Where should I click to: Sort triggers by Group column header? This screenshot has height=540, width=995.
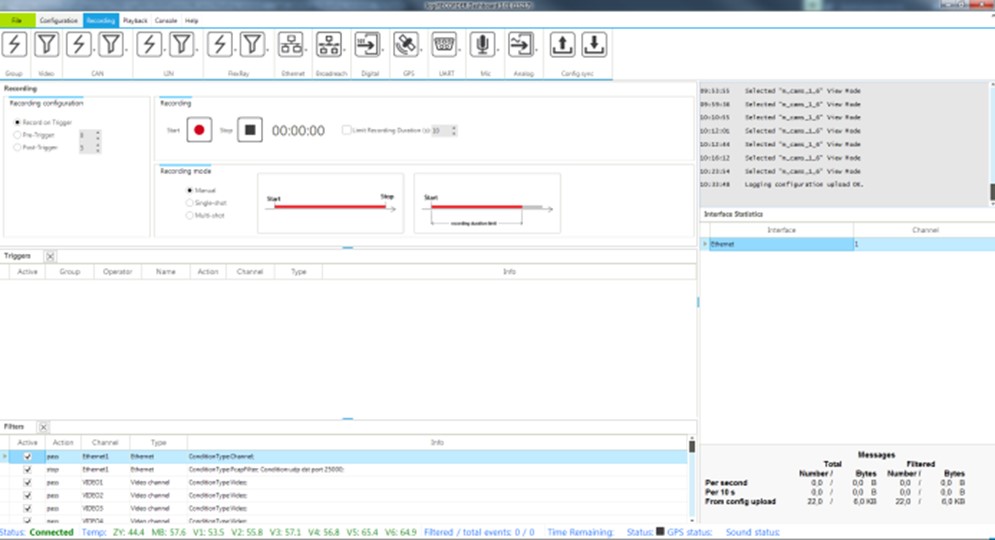(x=70, y=272)
